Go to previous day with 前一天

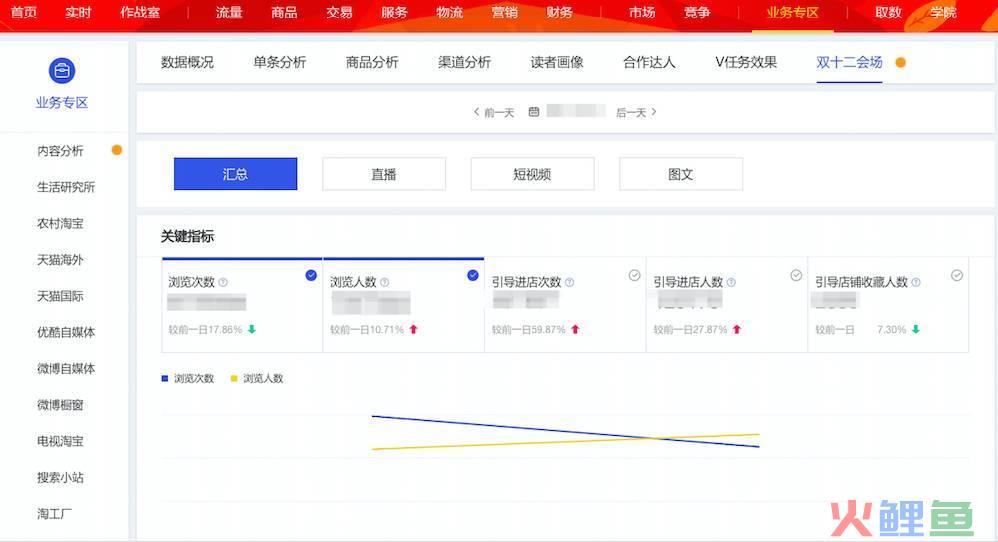[494, 113]
